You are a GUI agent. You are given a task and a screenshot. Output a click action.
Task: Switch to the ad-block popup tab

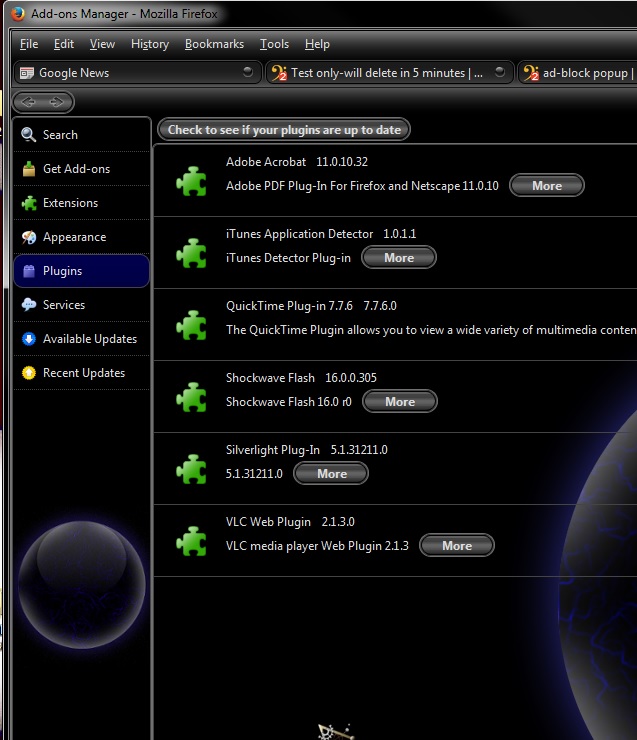[578, 73]
